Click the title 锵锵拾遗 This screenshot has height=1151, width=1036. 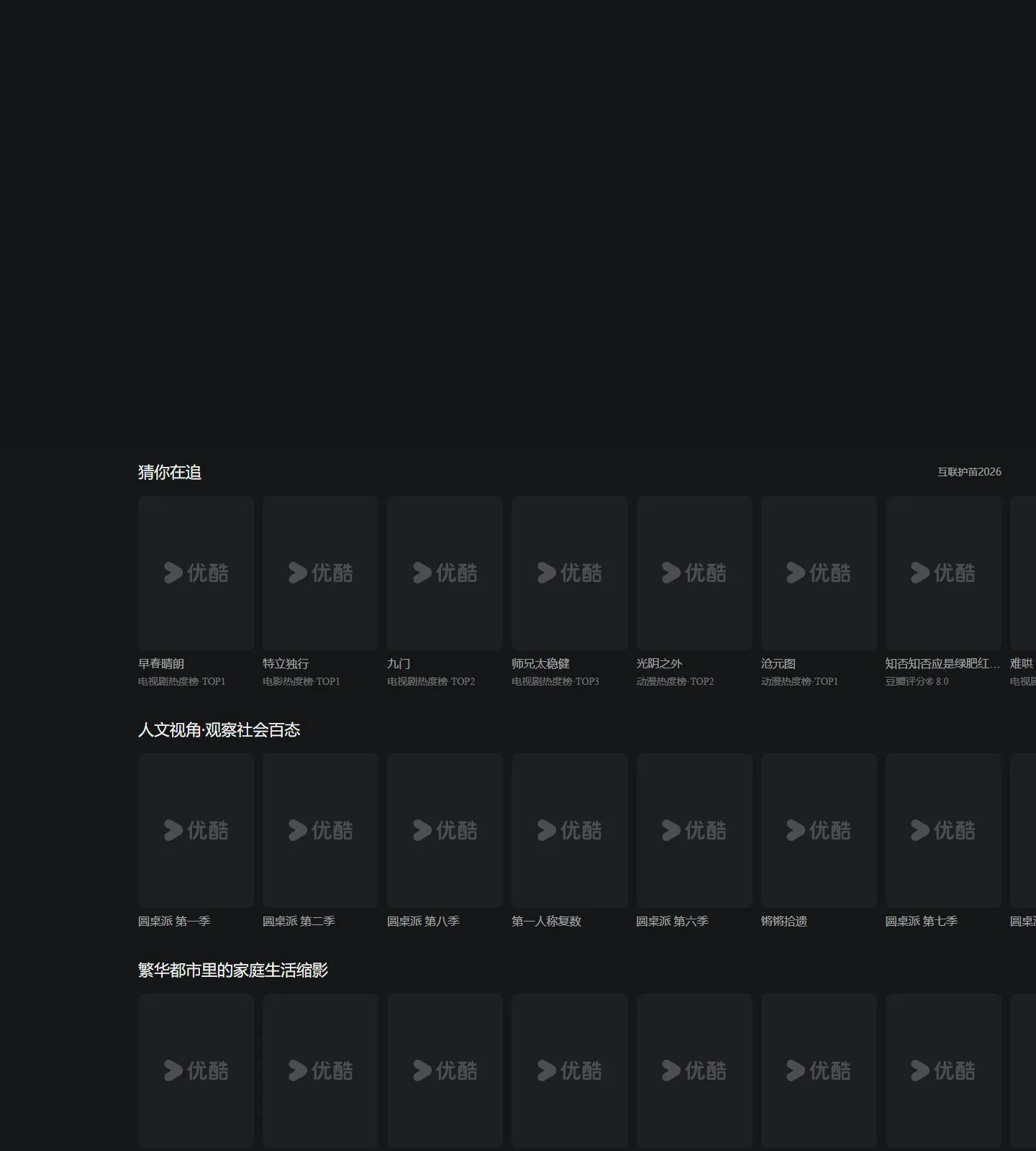(784, 921)
